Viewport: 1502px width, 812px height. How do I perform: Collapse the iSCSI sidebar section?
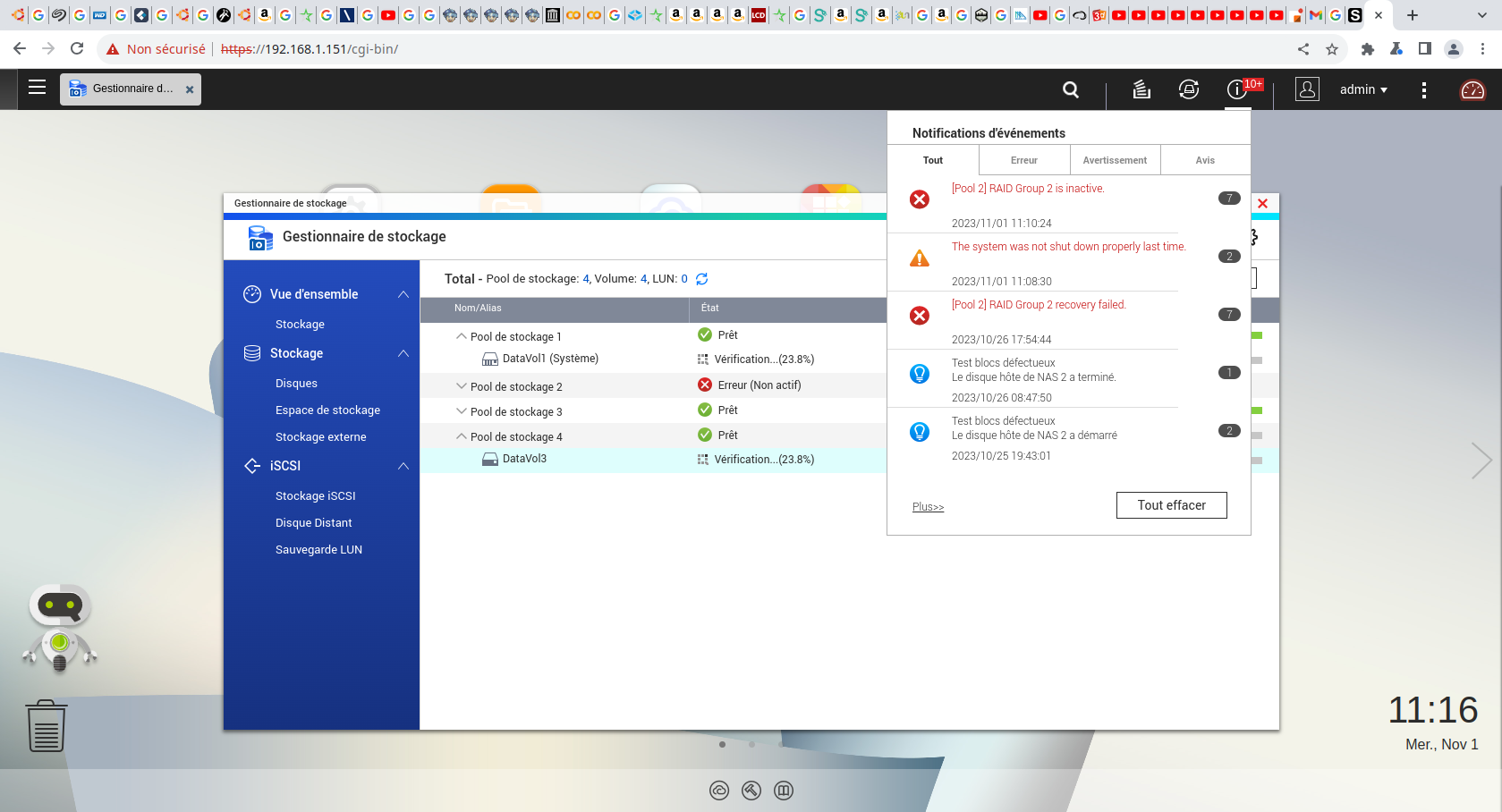tap(403, 466)
